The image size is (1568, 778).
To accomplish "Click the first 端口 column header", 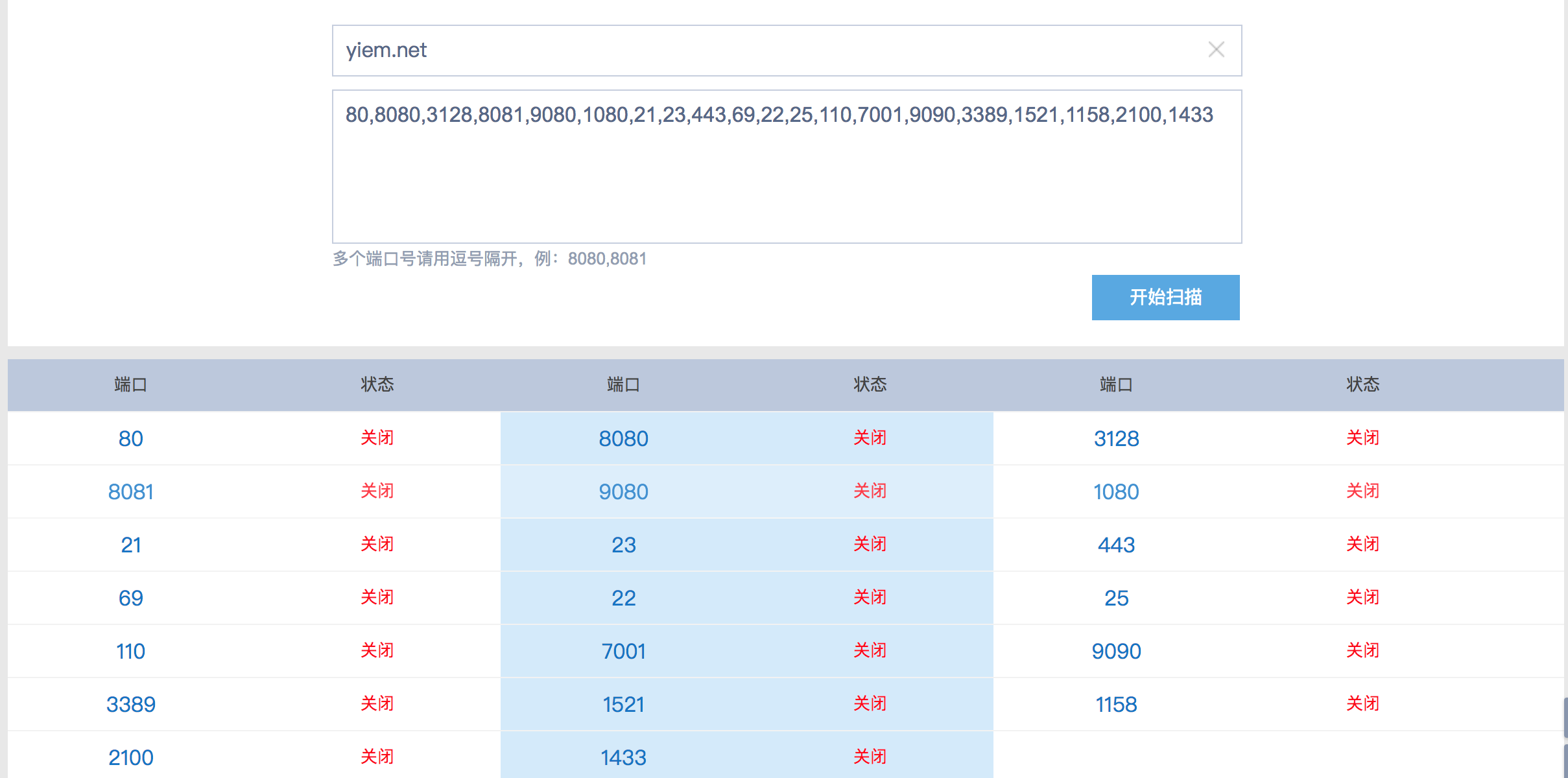I will [x=130, y=384].
